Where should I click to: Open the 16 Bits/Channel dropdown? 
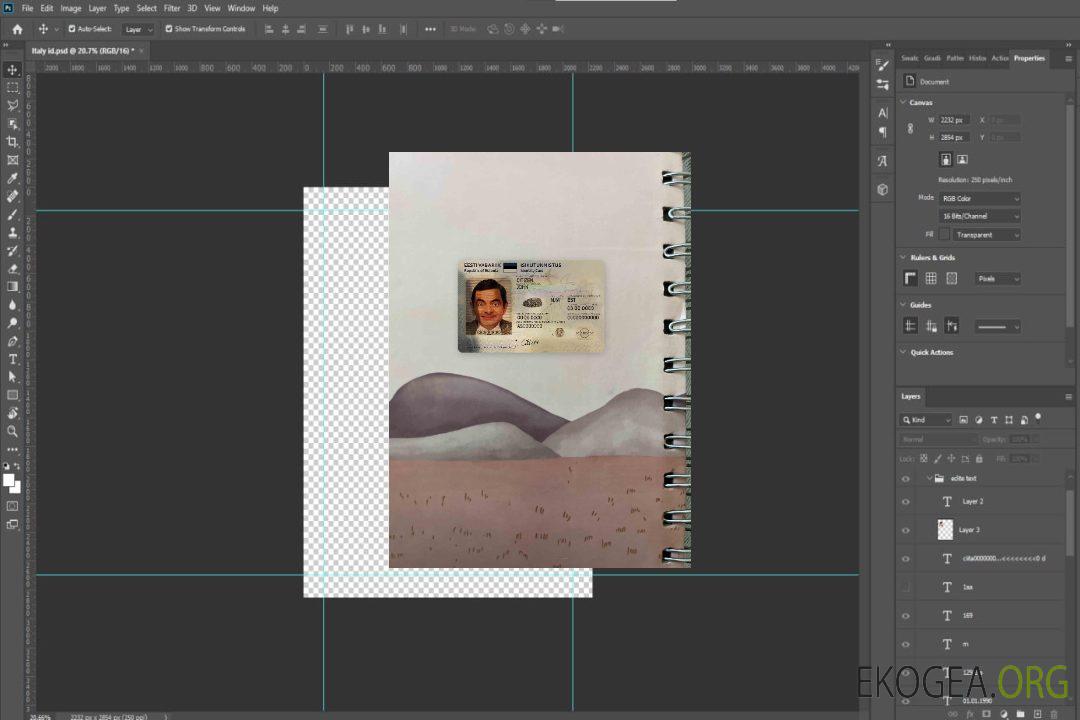click(979, 216)
